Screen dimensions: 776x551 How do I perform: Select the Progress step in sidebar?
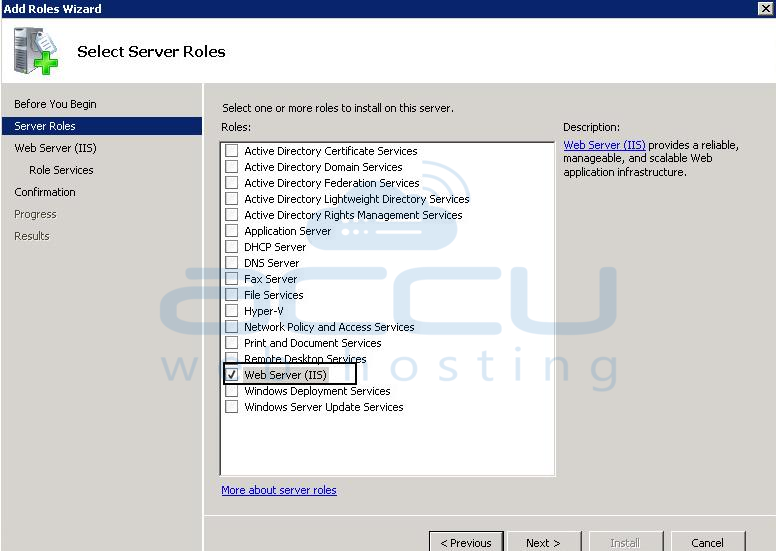pos(35,214)
